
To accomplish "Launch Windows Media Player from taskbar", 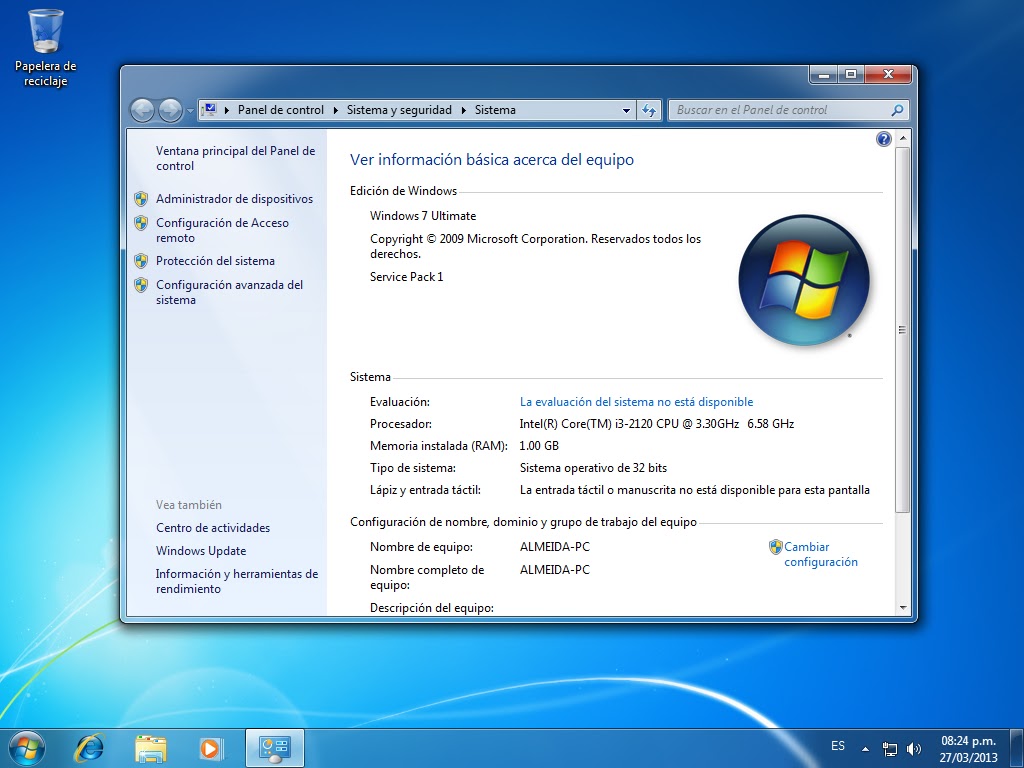I will pos(211,748).
